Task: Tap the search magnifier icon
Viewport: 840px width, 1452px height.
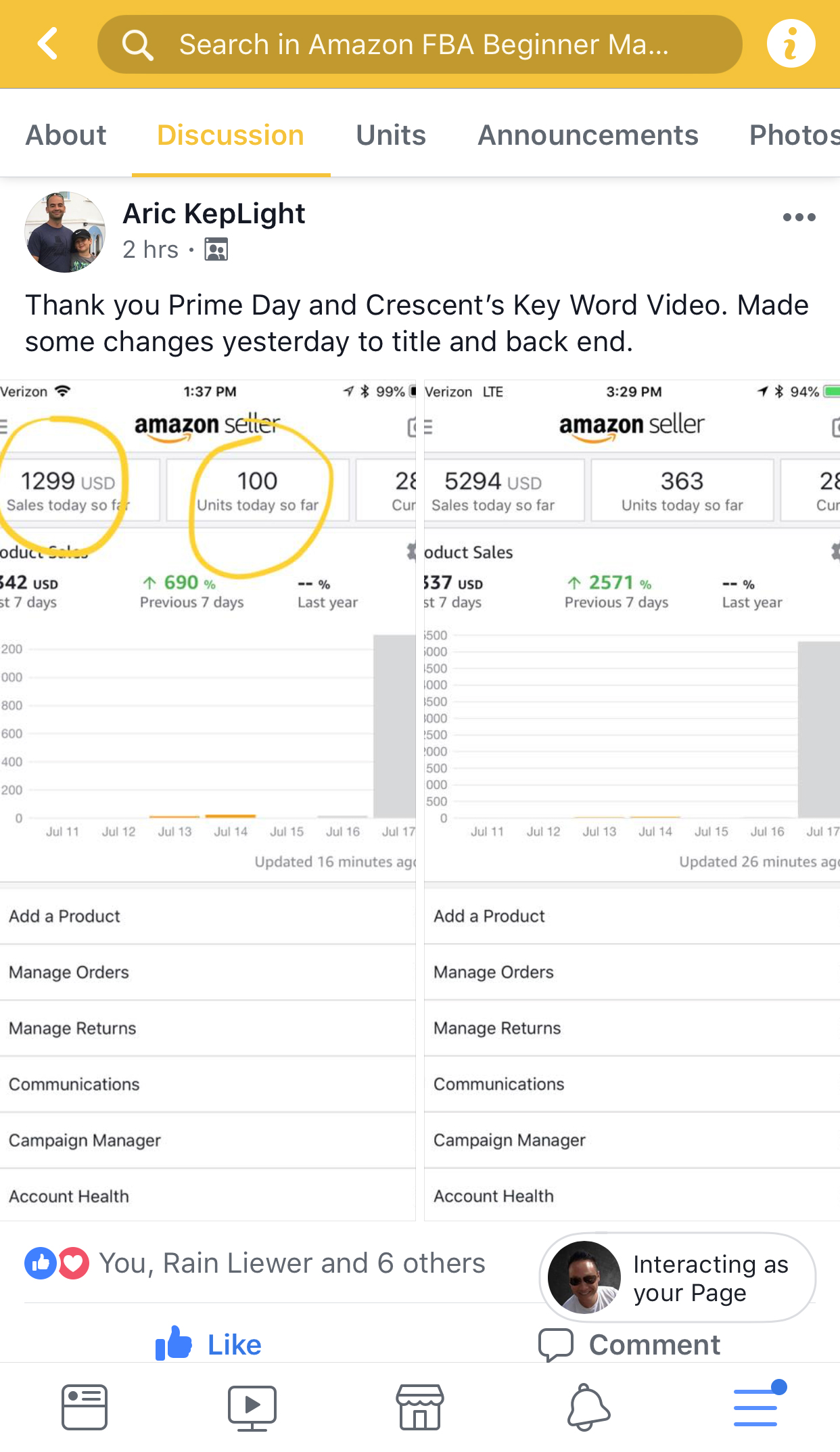Action: coord(138,45)
